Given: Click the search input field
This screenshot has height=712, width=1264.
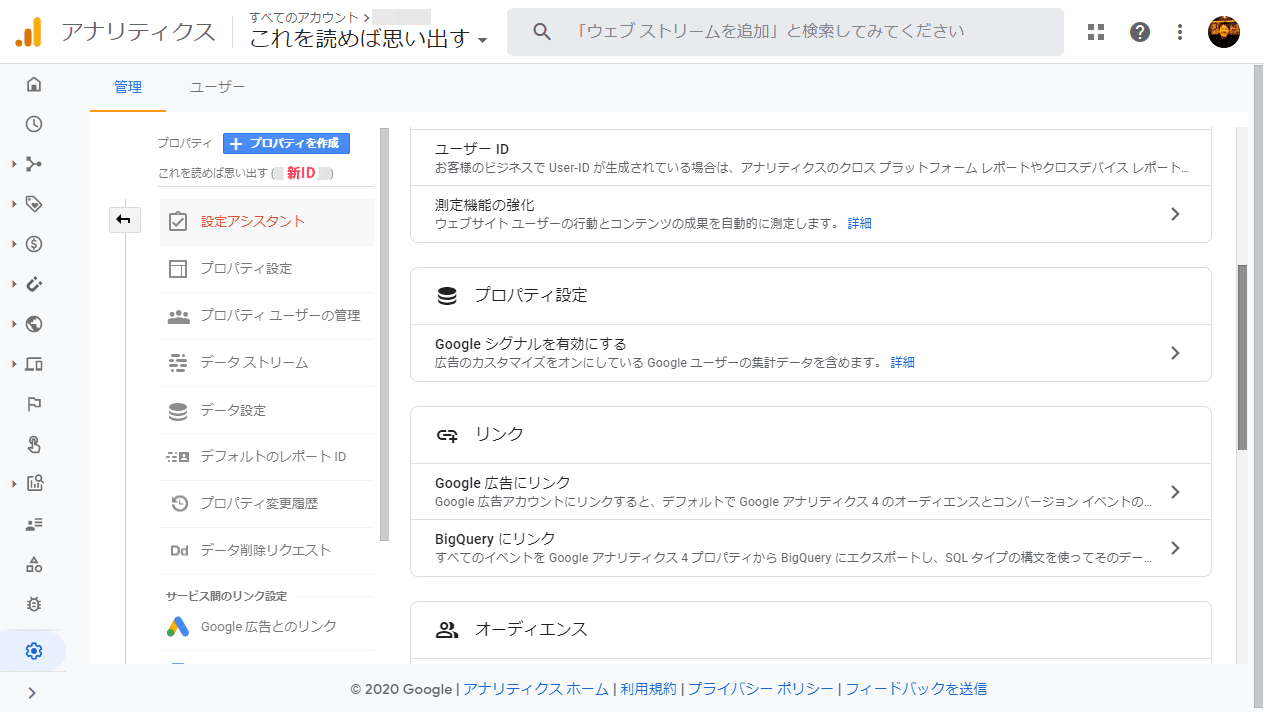Looking at the screenshot, I should click(785, 32).
